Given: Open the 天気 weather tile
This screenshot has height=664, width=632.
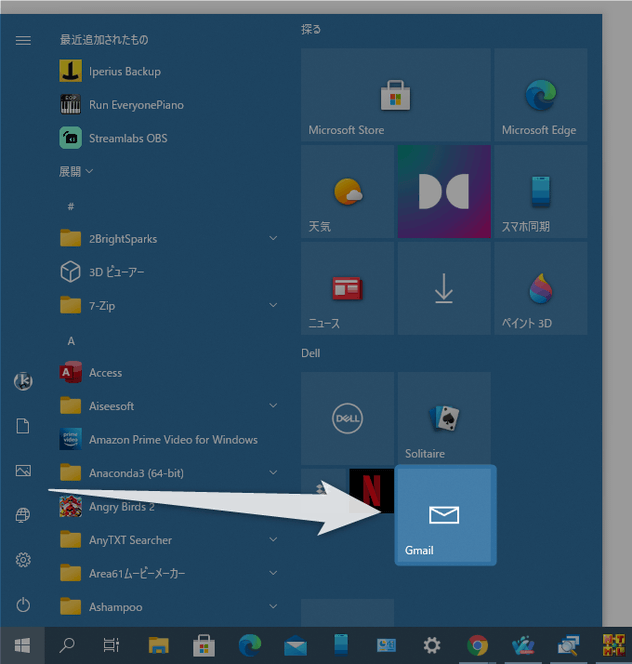Looking at the screenshot, I should pos(347,191).
